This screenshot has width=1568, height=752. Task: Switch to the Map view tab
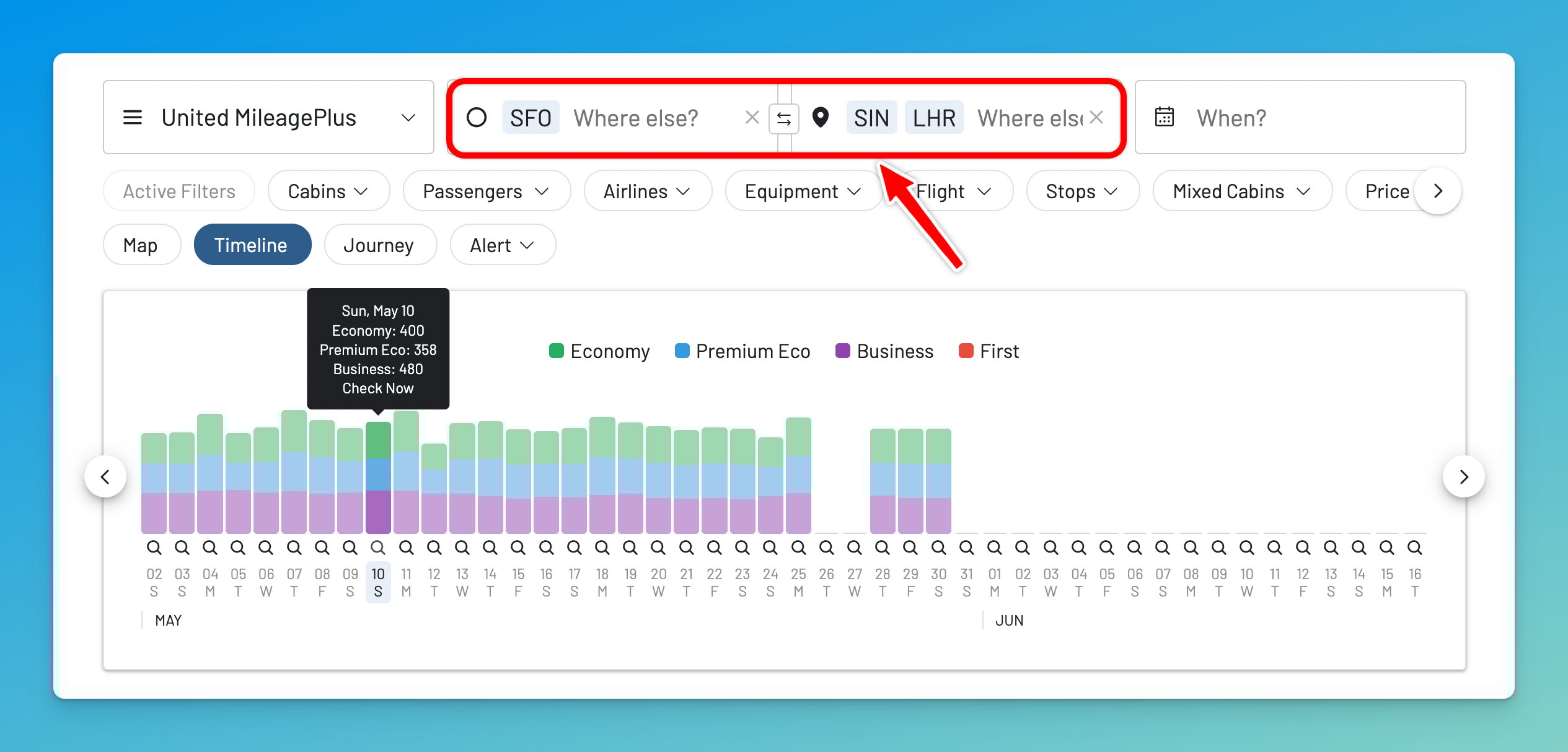tap(141, 245)
